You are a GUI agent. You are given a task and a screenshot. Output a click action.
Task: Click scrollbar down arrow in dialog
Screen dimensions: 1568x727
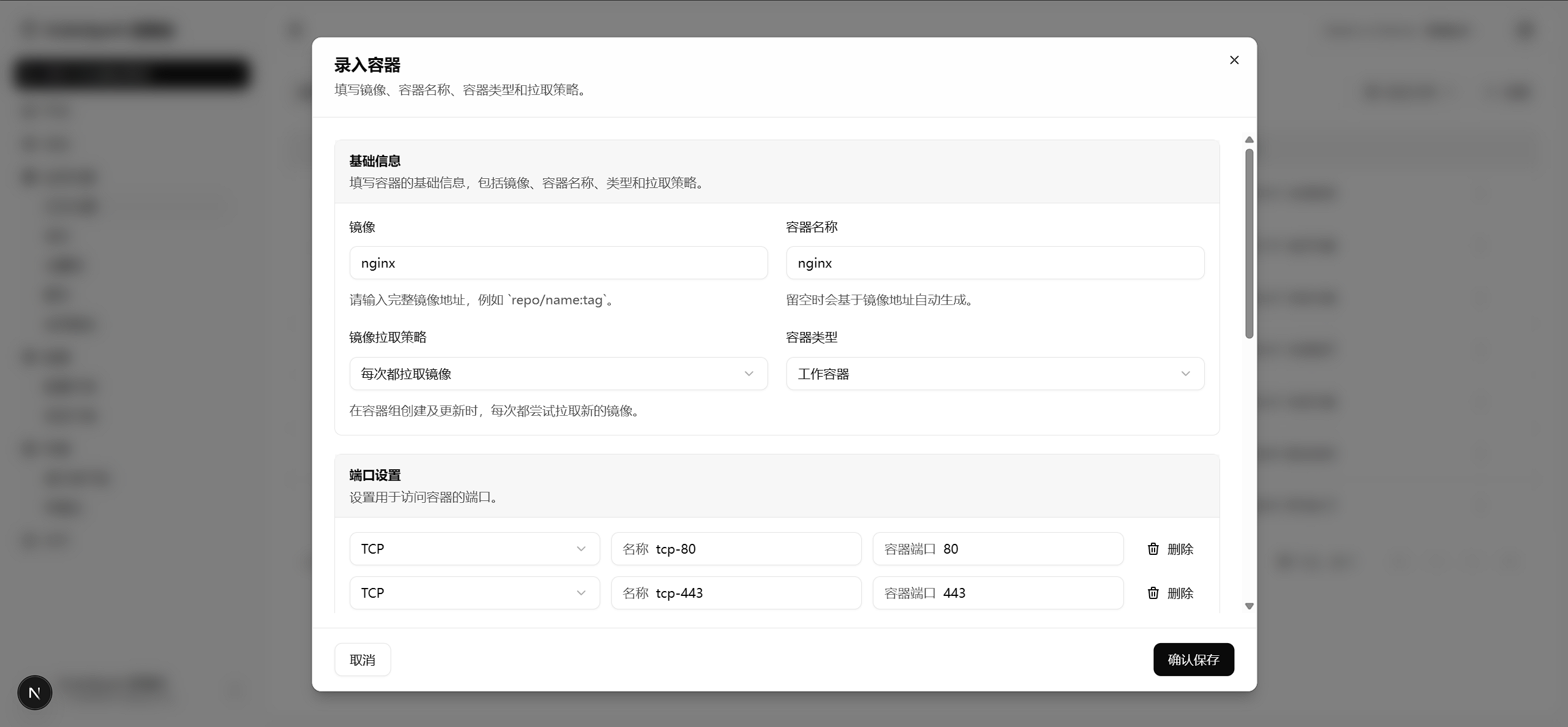tap(1249, 606)
